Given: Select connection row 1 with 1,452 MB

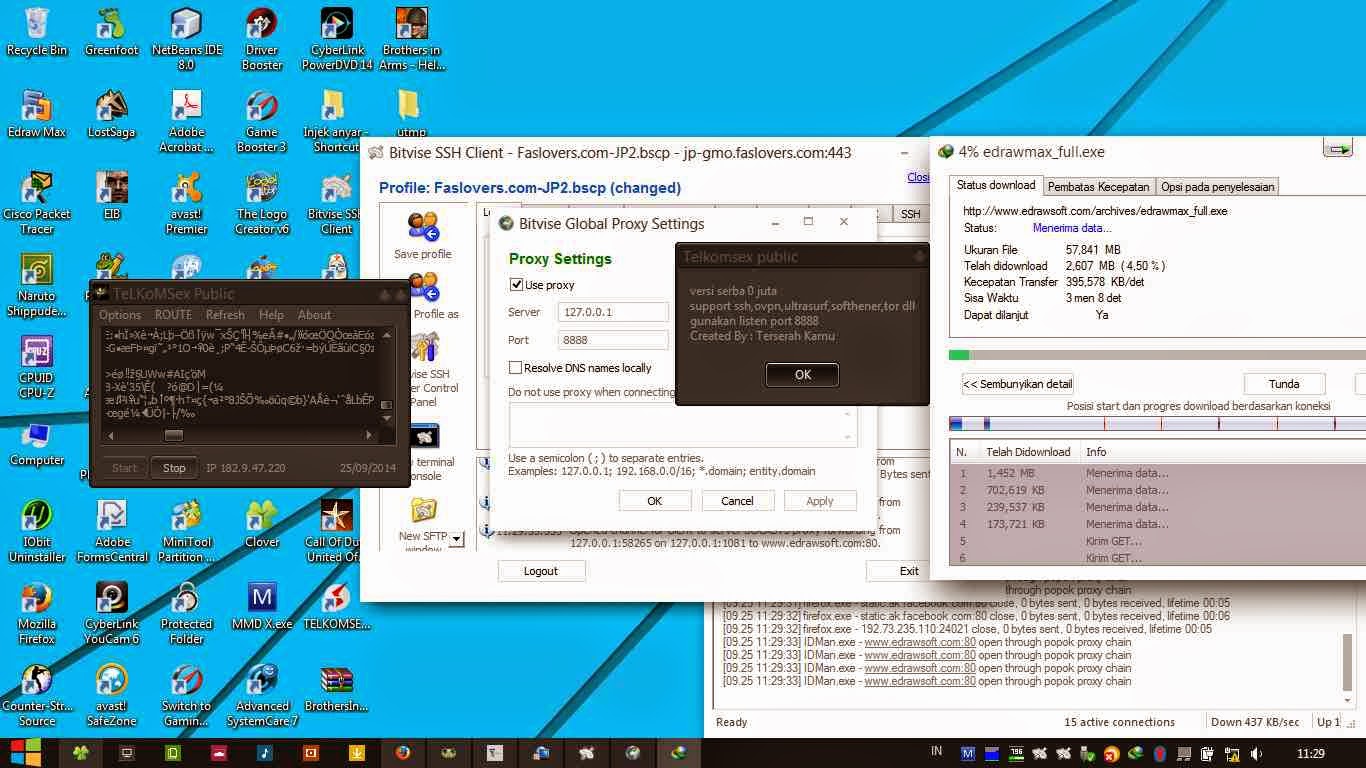Looking at the screenshot, I should click(1157, 473).
